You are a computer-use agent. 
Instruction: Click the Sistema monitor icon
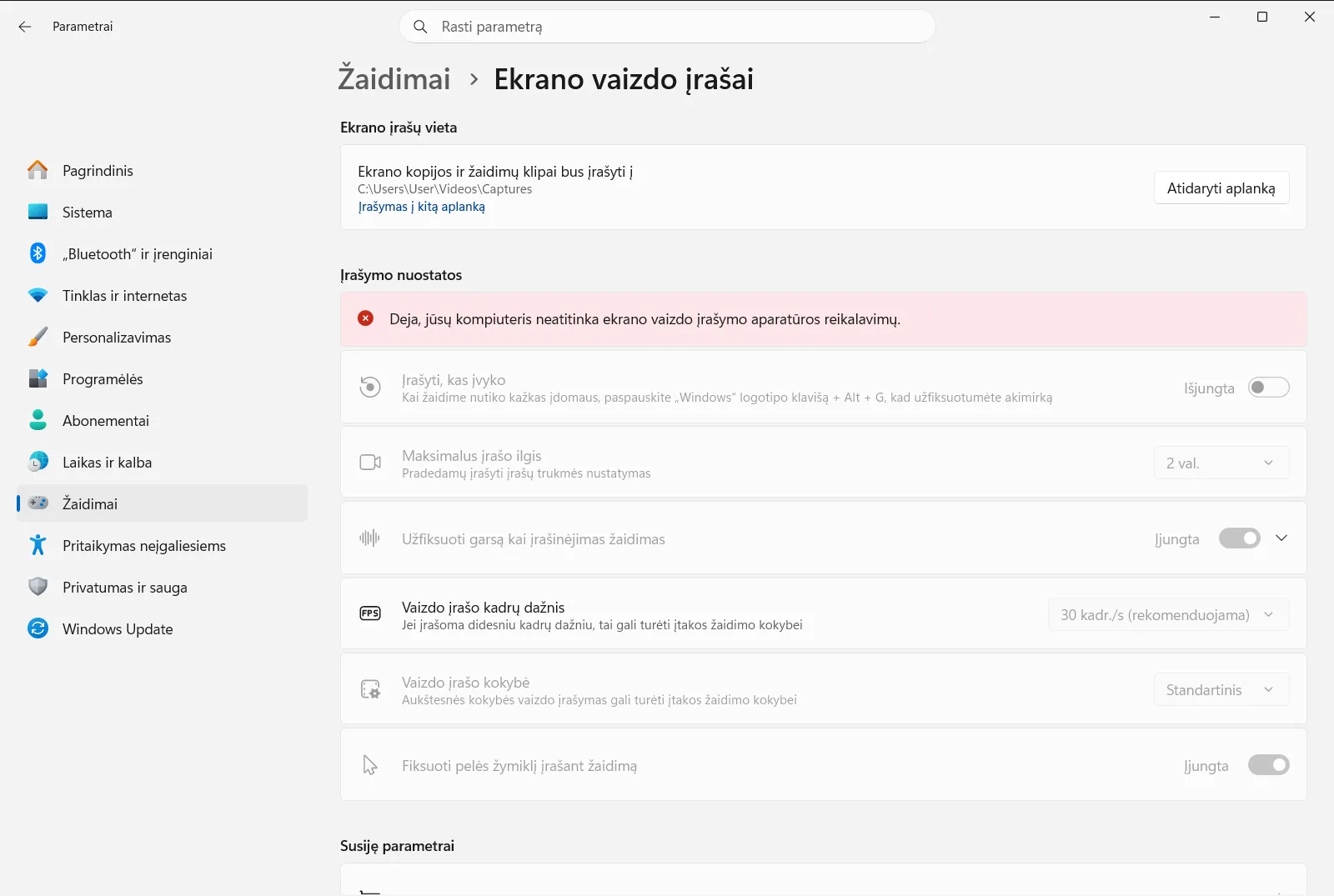(38, 212)
